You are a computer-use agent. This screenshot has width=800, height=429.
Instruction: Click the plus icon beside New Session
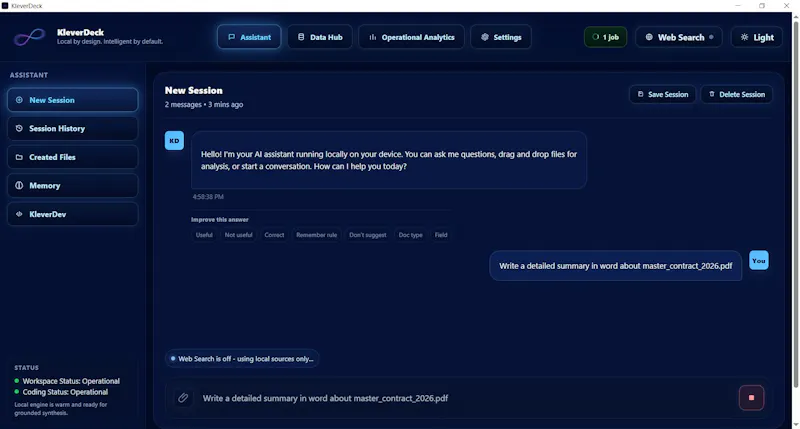[19, 100]
